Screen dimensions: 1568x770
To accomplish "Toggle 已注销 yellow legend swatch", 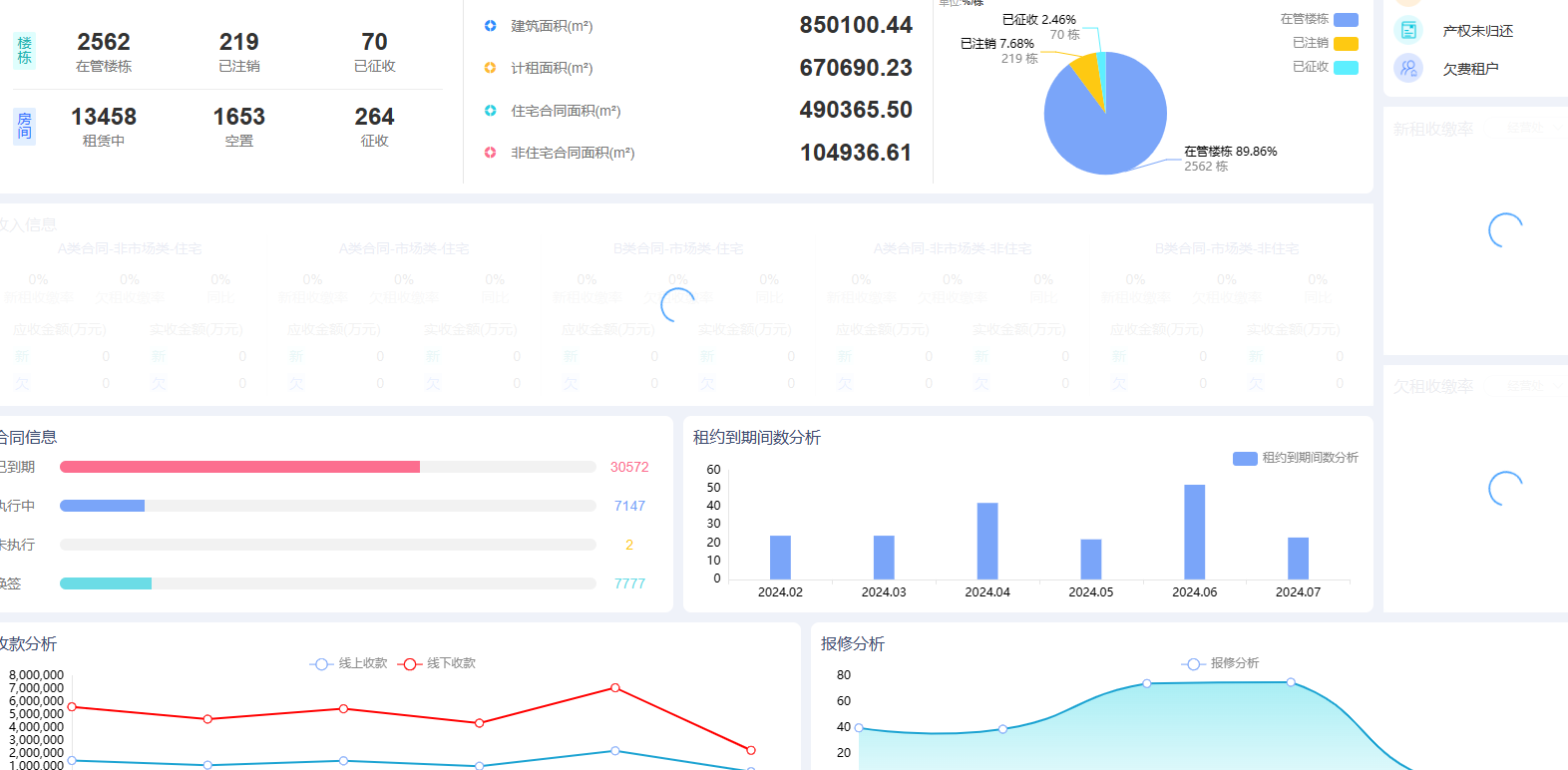I will tap(1346, 43).
